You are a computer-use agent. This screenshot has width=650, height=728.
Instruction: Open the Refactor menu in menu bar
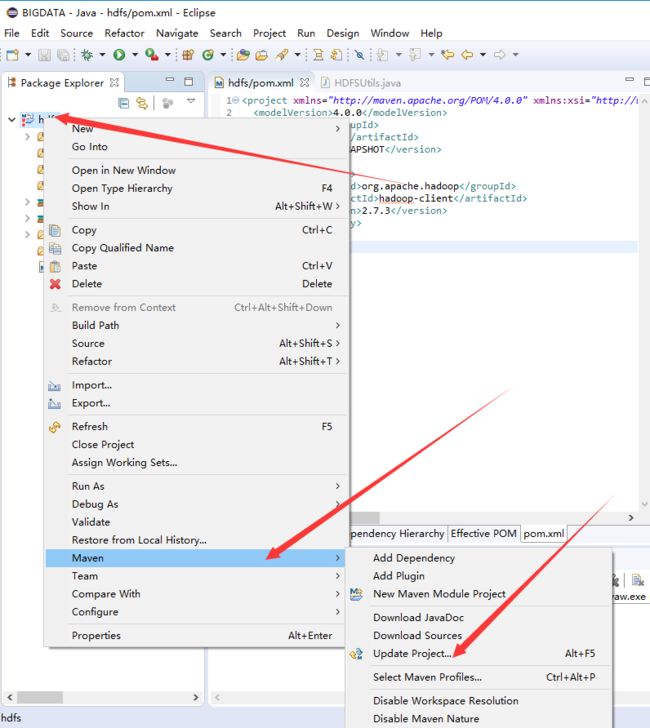click(124, 33)
